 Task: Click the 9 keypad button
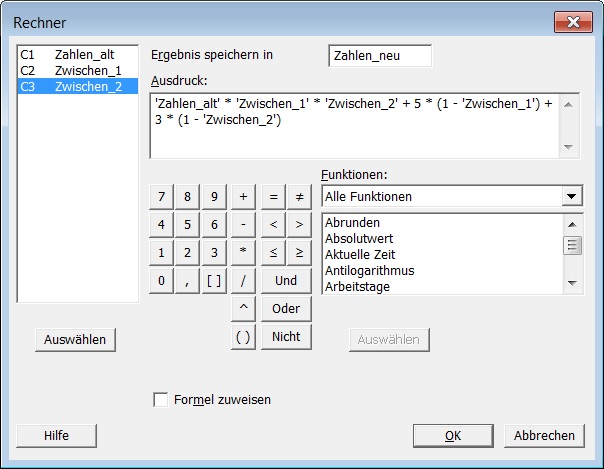click(214, 197)
